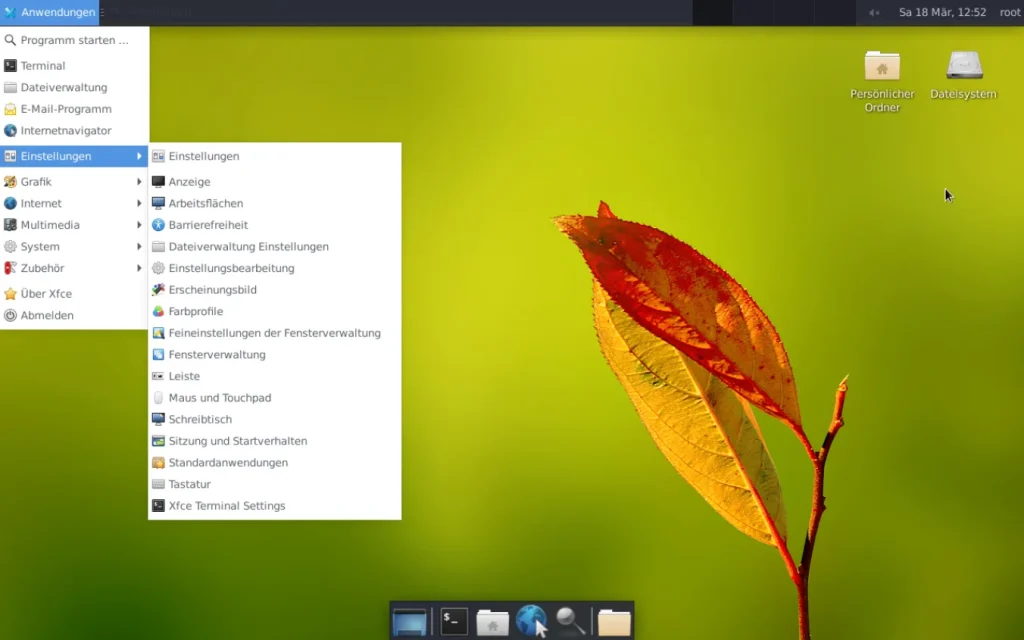Image resolution: width=1024 pixels, height=640 pixels.
Task: Launch the web browser globe icon in dock
Action: click(x=531, y=618)
